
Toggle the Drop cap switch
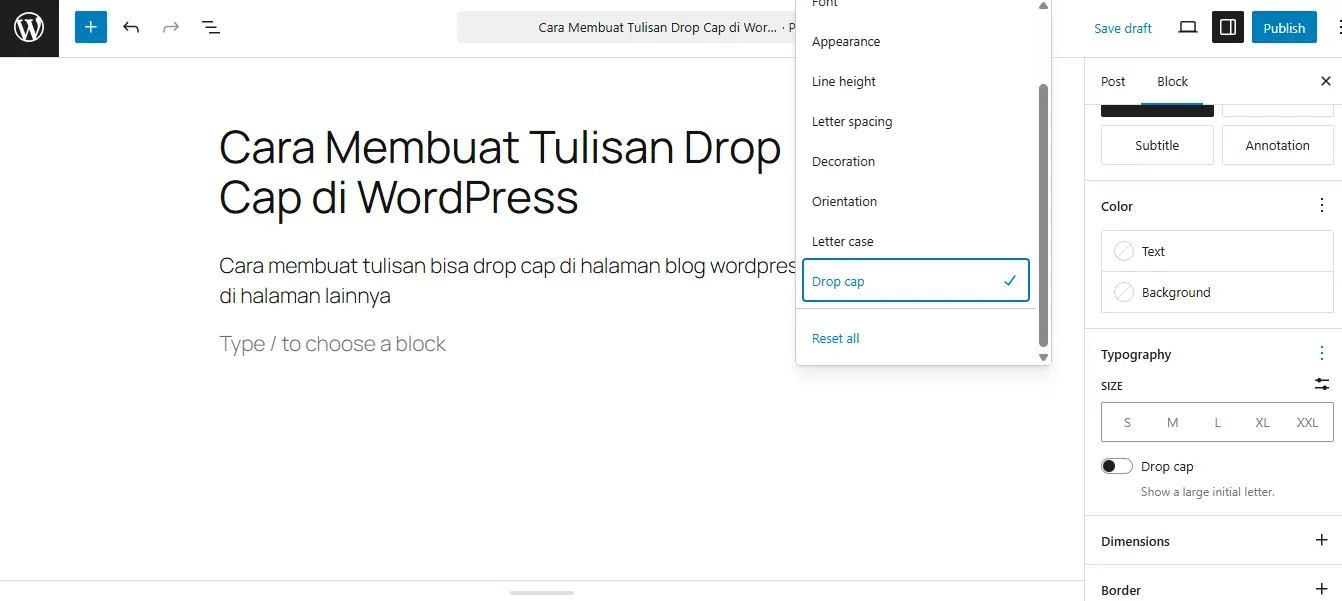pyautogui.click(x=1117, y=466)
